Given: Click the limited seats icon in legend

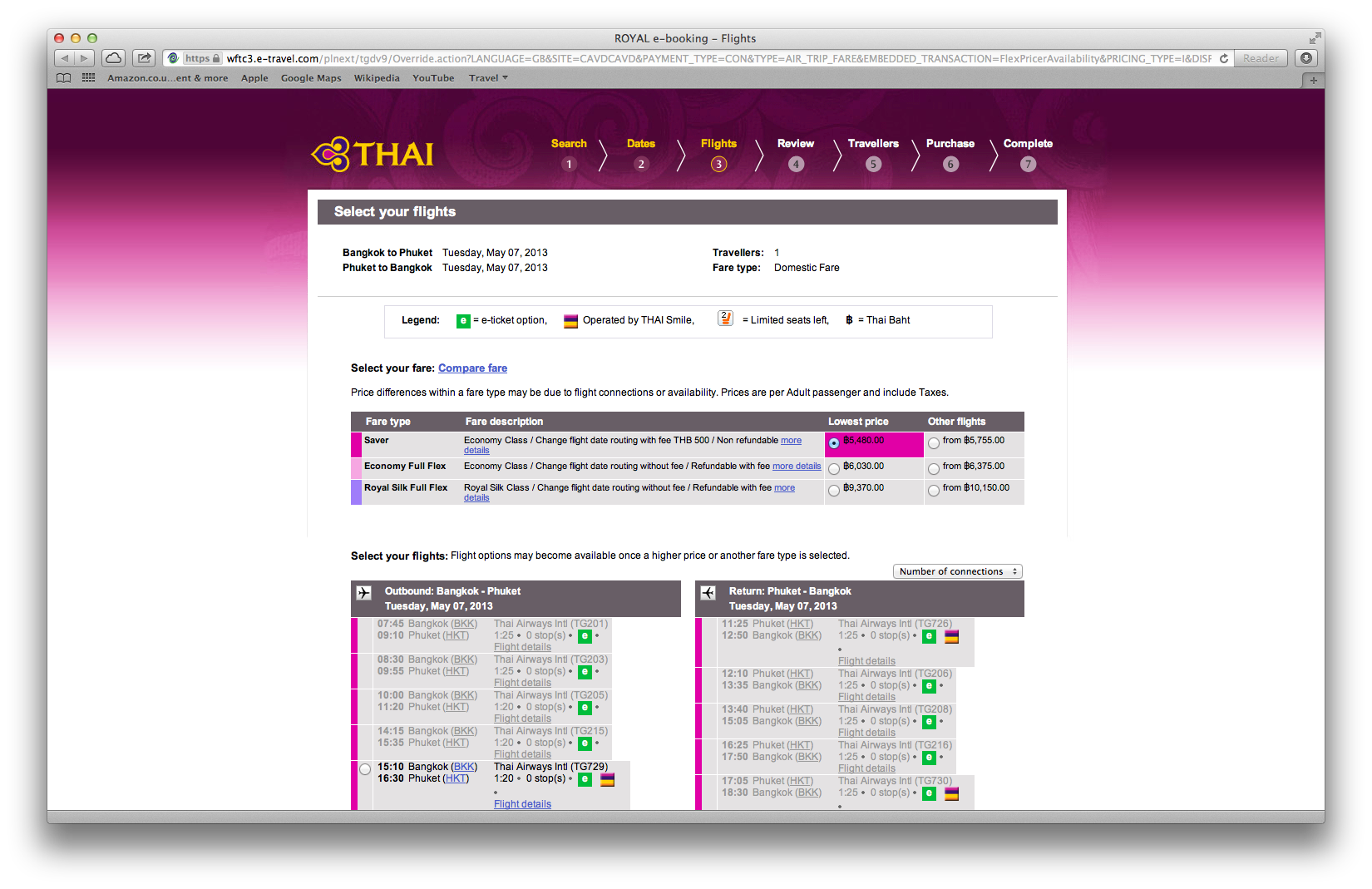Looking at the screenshot, I should [725, 319].
